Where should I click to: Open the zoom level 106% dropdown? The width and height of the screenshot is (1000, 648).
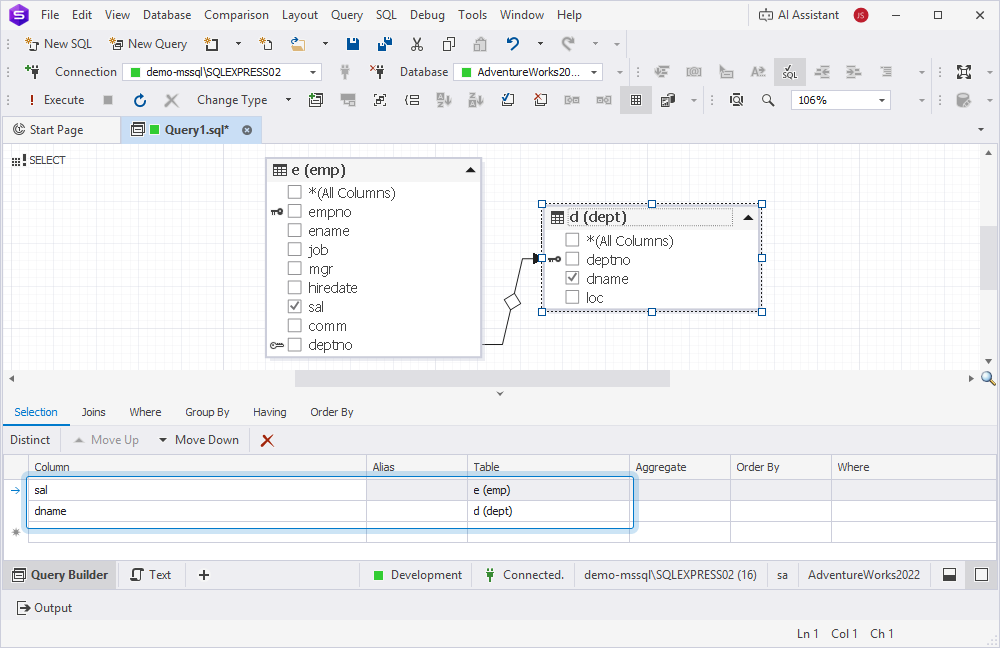[x=881, y=100]
